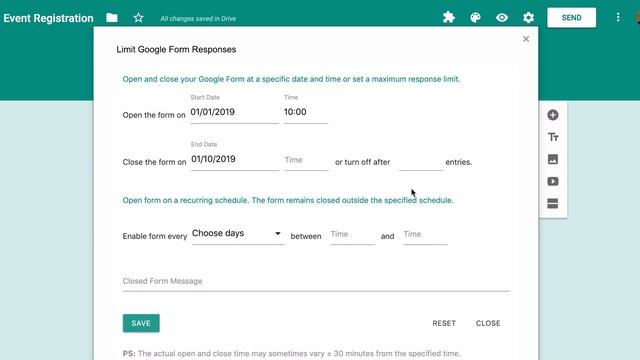
Task: Click the close Time field
Action: [306, 160]
